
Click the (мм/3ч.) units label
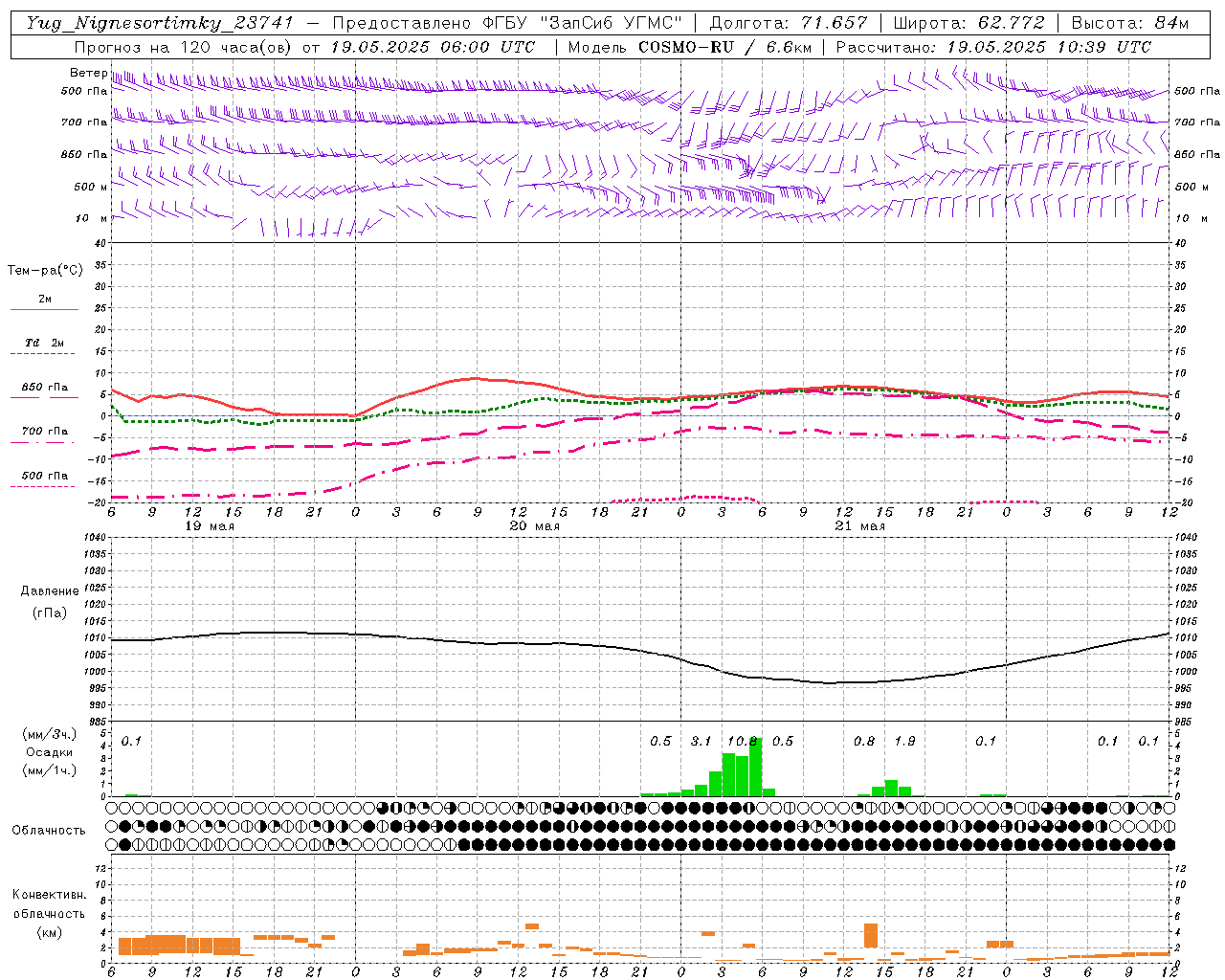tap(49, 734)
